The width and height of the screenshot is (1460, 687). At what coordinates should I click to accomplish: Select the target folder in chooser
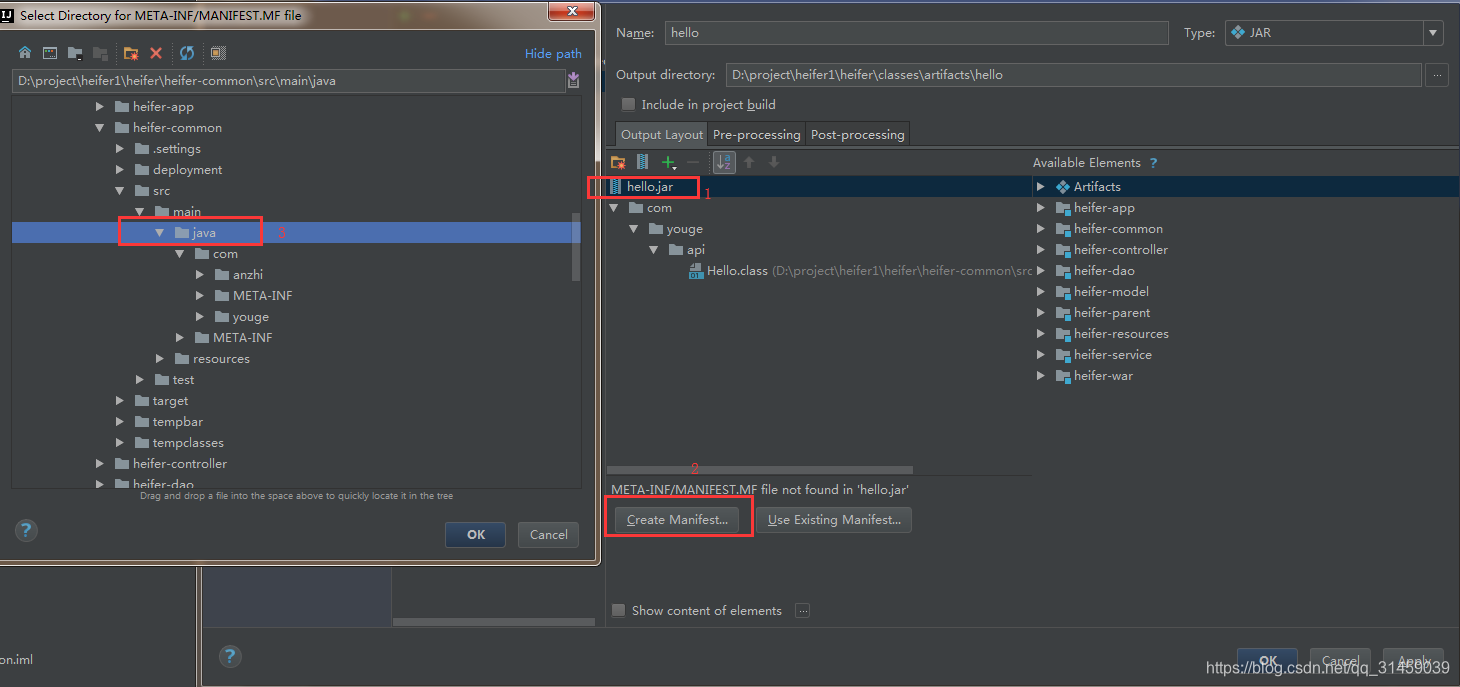[170, 401]
